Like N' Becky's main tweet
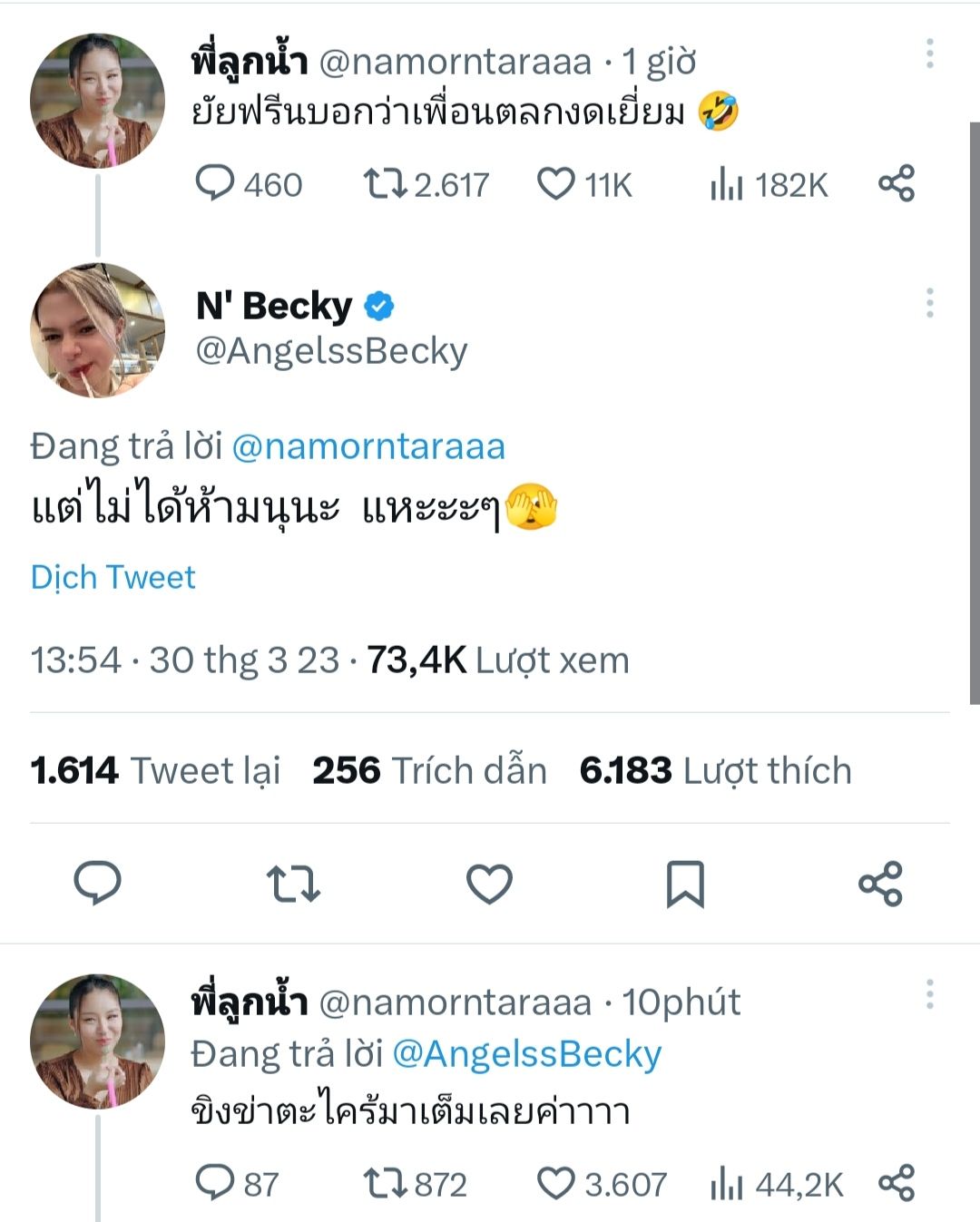Viewport: 980px width, 1222px height. coord(489,884)
